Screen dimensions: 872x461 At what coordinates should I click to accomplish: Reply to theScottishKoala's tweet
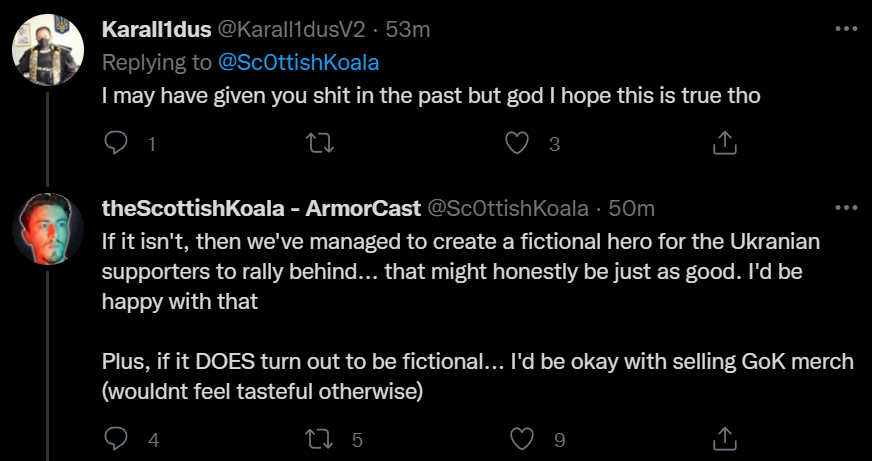tap(116, 438)
